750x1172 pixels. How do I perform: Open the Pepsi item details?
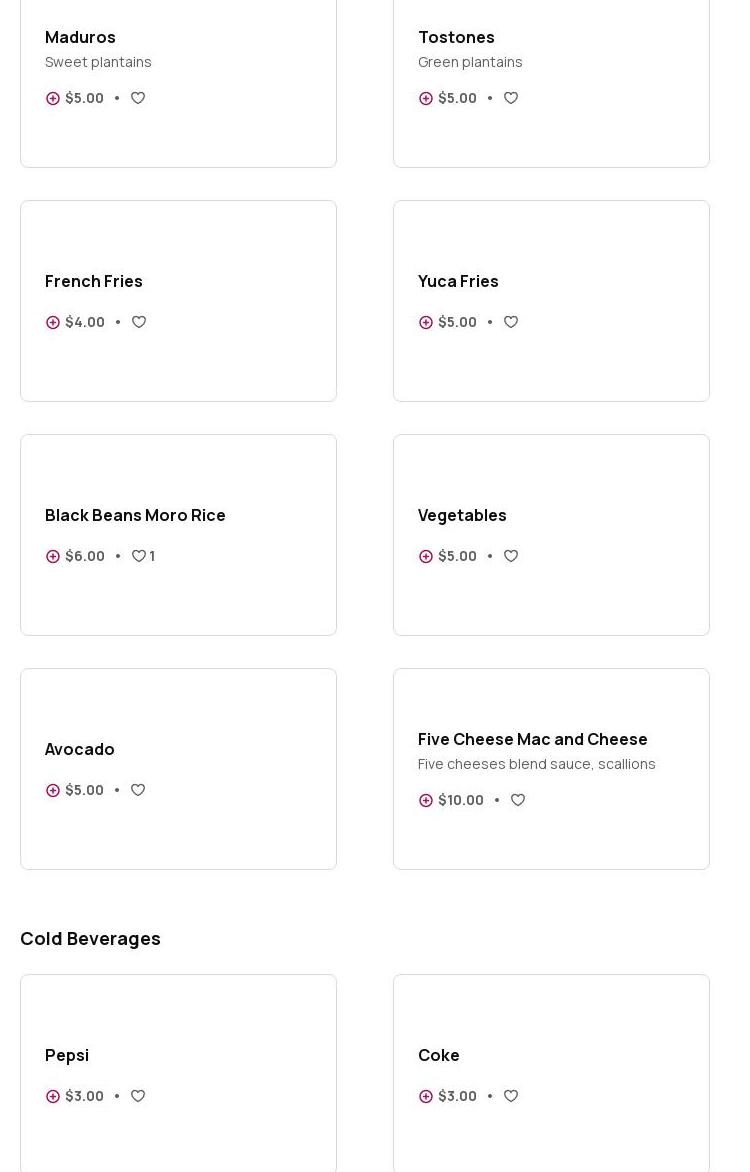coord(67,1055)
